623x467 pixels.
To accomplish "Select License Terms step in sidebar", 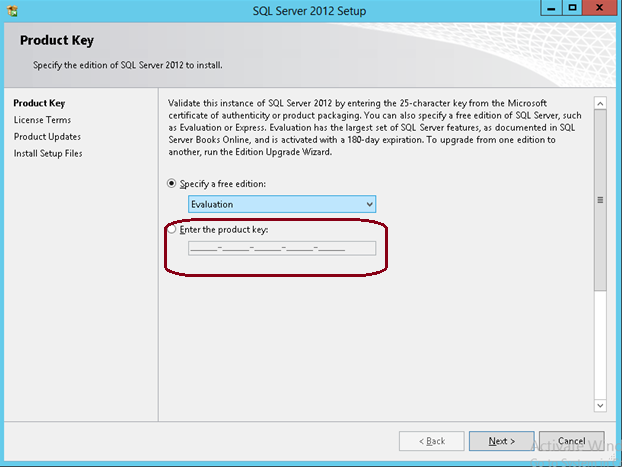I will tap(42, 120).
